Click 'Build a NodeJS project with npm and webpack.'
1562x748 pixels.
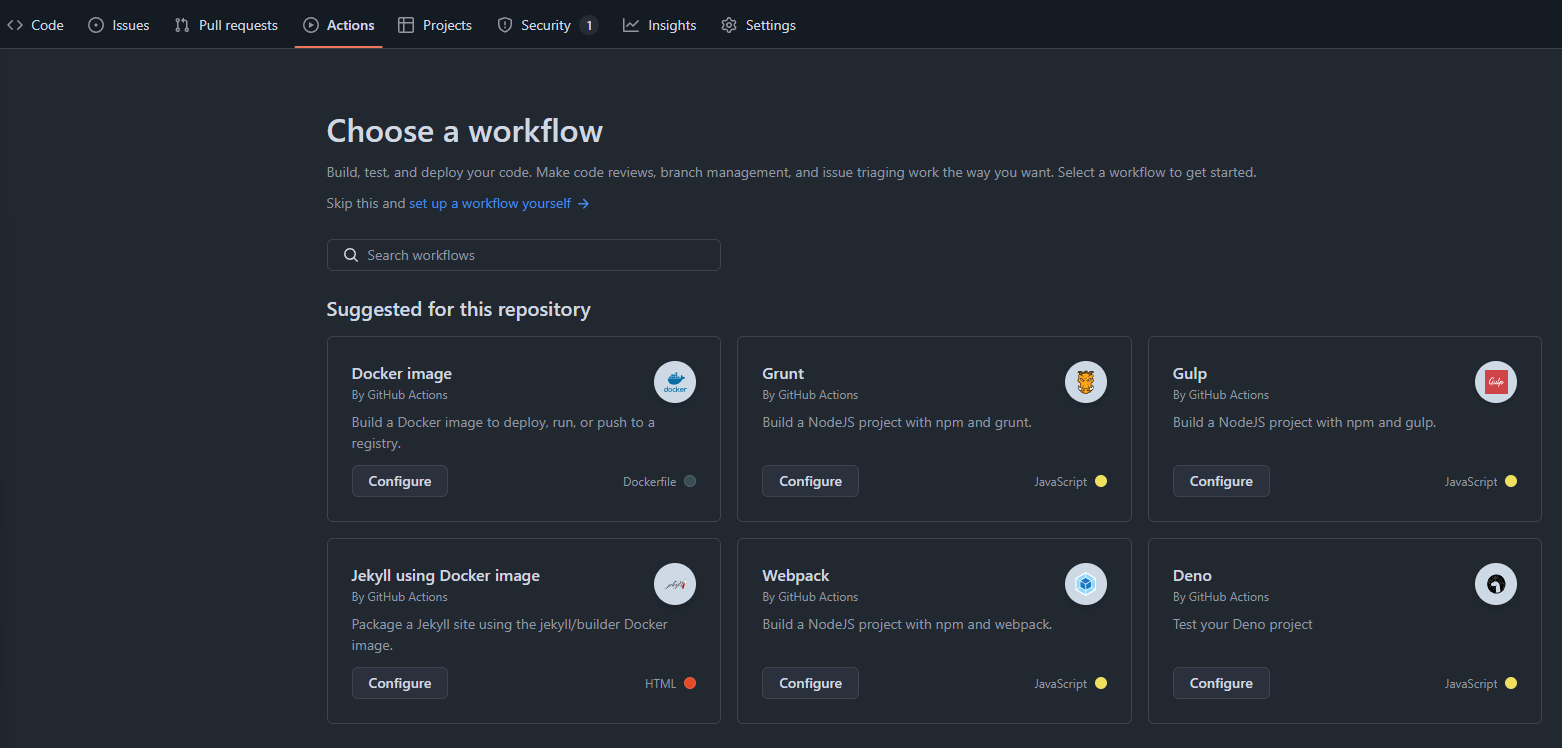tap(907, 624)
